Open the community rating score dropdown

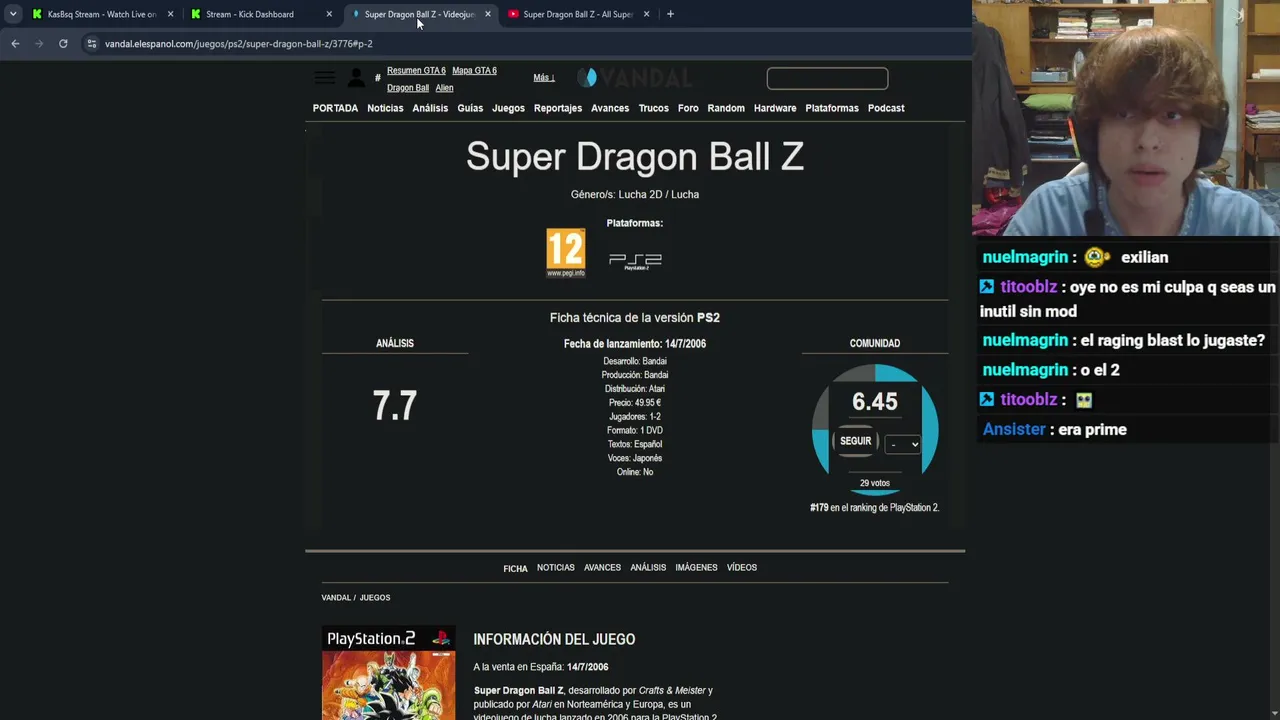click(903, 444)
